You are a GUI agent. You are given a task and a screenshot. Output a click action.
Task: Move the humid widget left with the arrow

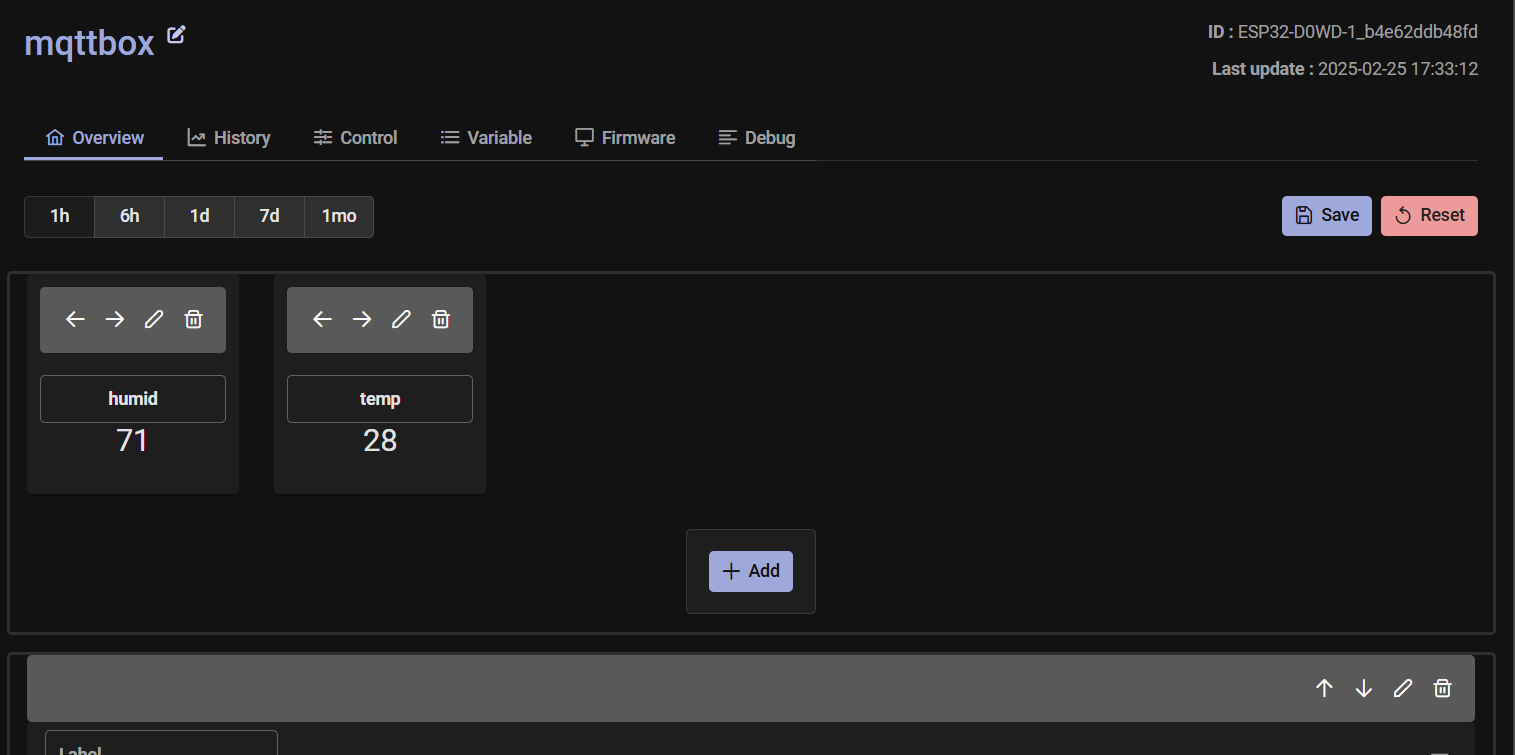pyautogui.click(x=75, y=319)
